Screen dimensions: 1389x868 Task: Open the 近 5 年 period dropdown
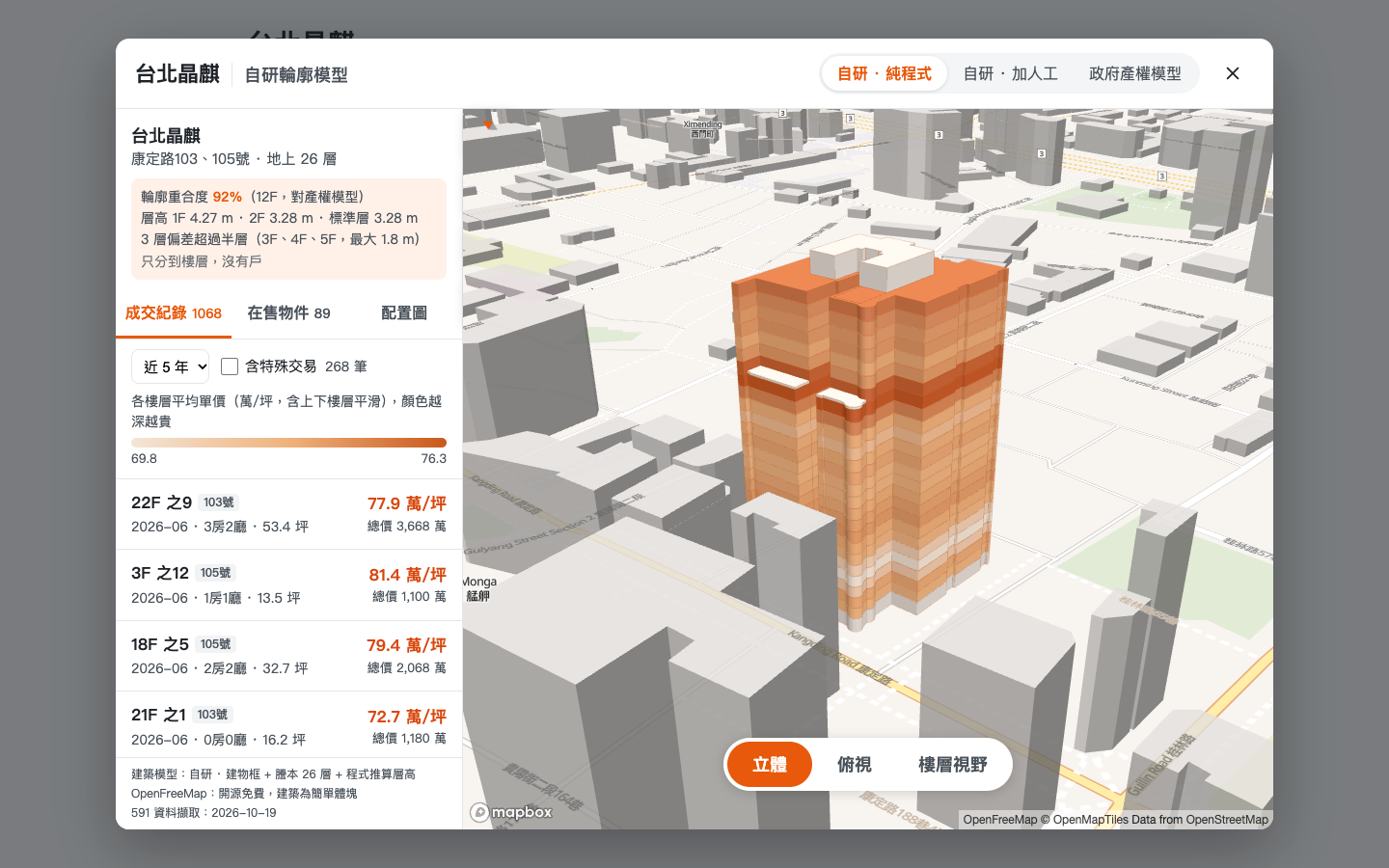click(171, 366)
